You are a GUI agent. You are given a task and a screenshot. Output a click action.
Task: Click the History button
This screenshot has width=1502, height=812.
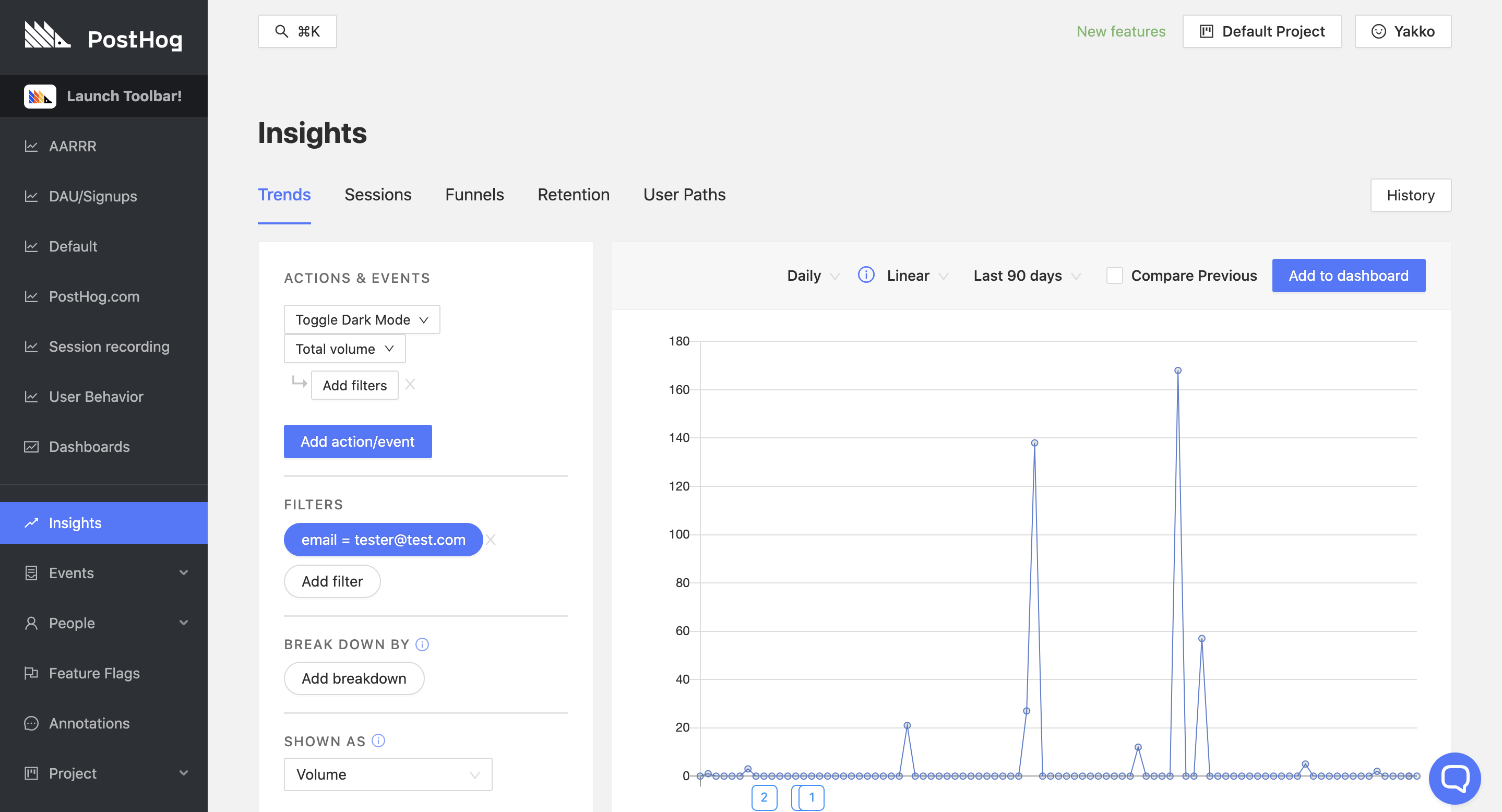pyautogui.click(x=1411, y=195)
